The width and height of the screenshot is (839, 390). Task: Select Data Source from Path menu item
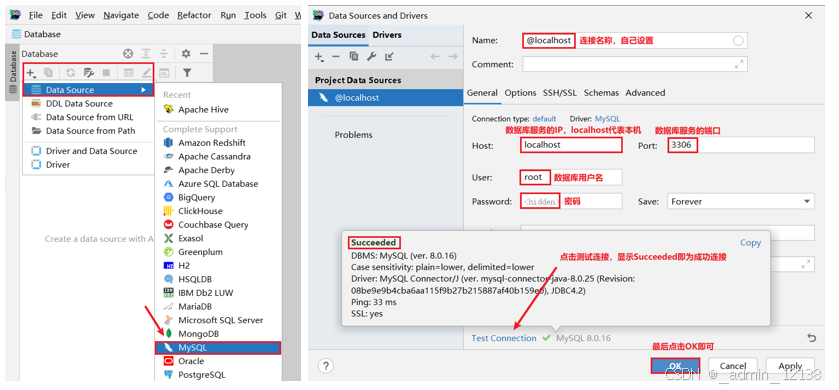tap(88, 131)
